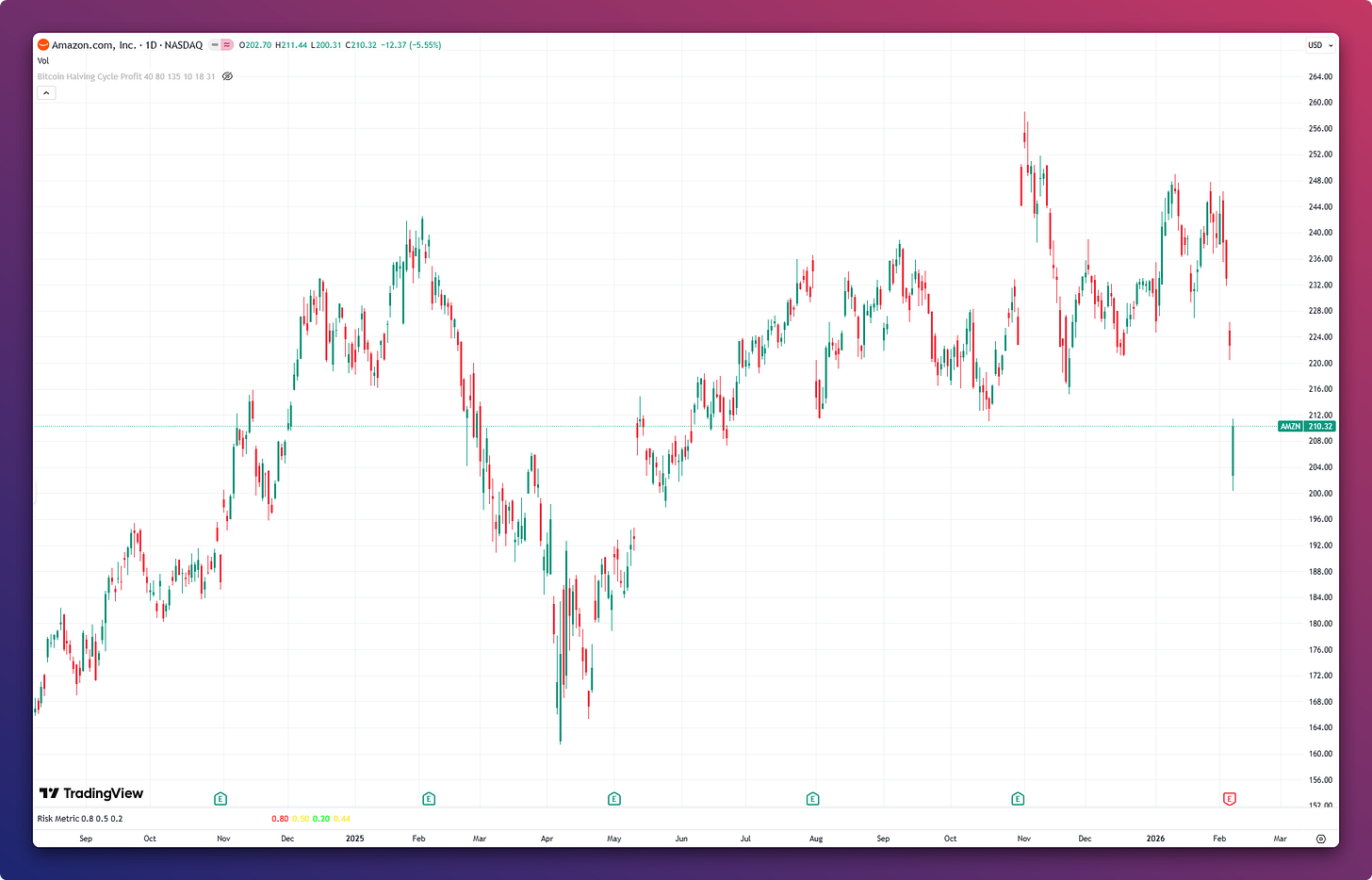Click the yellow 0.50 Risk Metric value
1372x880 pixels.
coord(301,819)
